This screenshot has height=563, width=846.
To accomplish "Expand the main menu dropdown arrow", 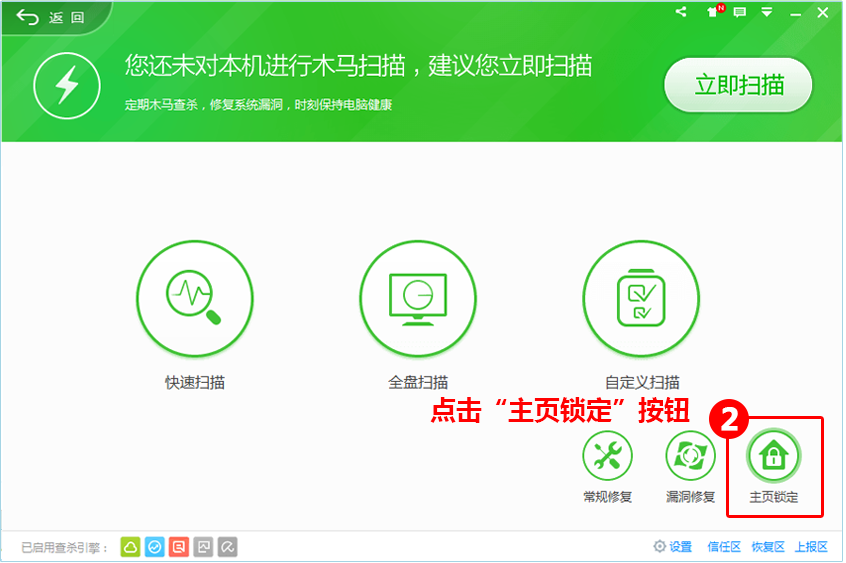I will point(767,13).
